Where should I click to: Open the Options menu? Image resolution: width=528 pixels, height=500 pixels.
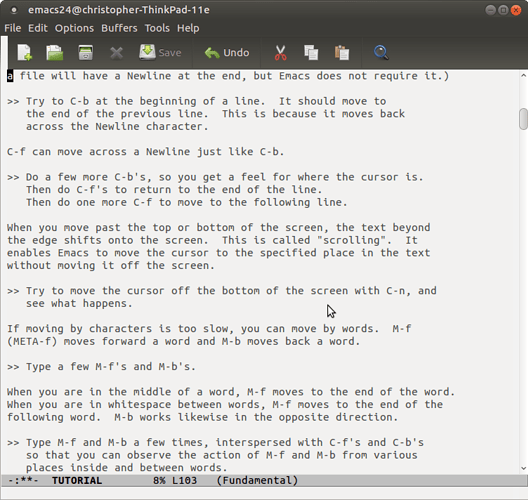[74, 28]
